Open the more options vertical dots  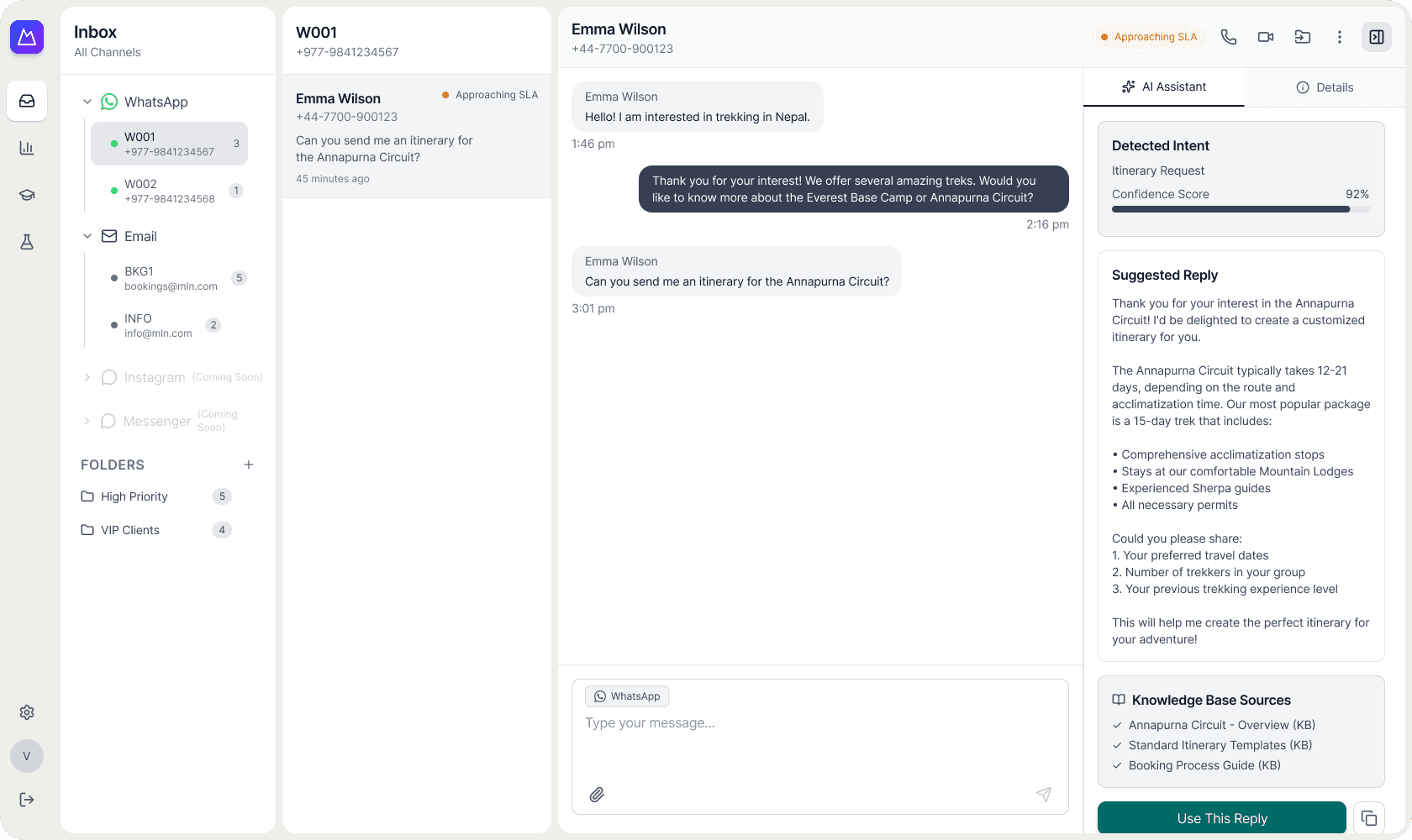(x=1340, y=37)
